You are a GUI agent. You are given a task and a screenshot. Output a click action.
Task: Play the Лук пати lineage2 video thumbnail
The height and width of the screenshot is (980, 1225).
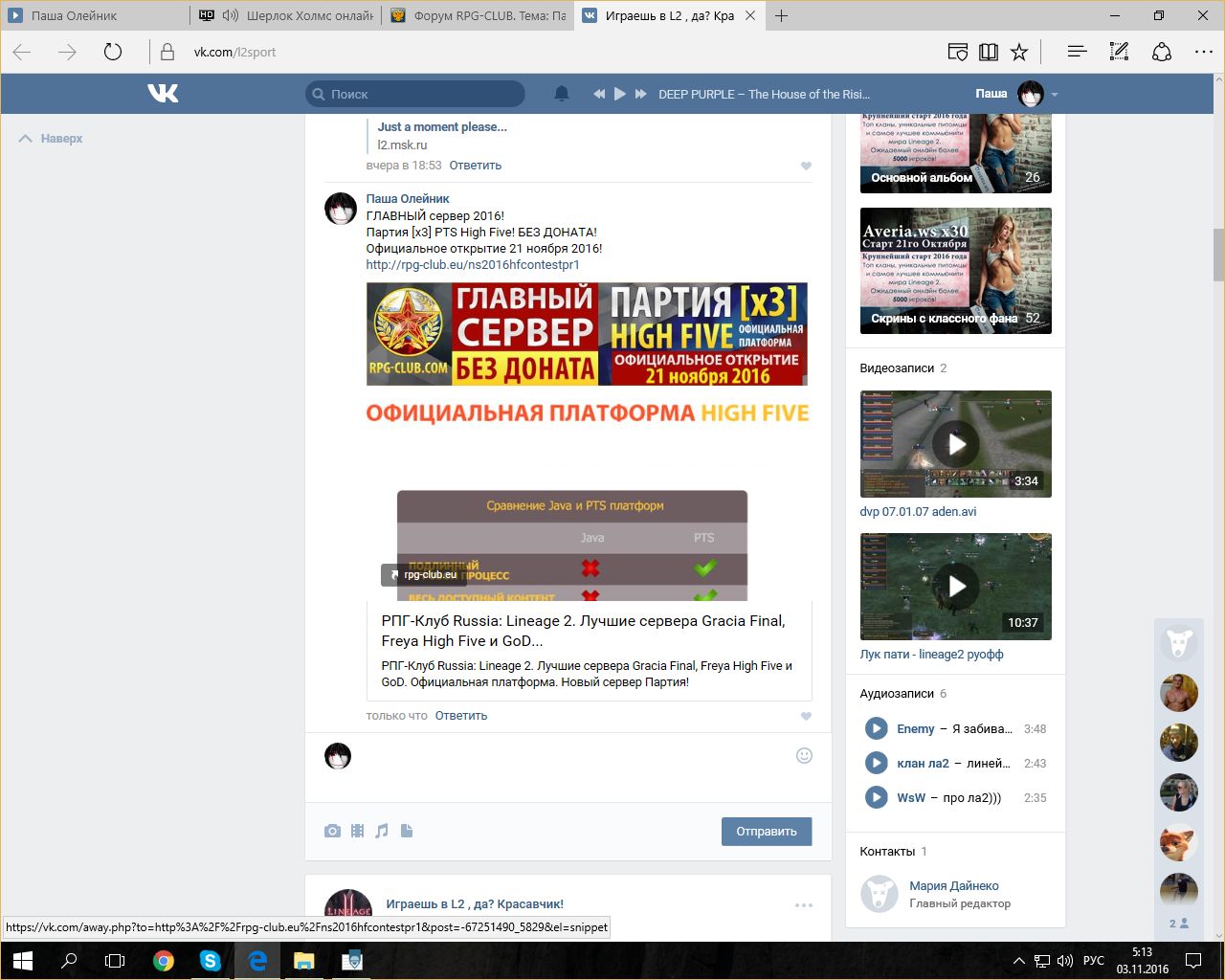956,587
